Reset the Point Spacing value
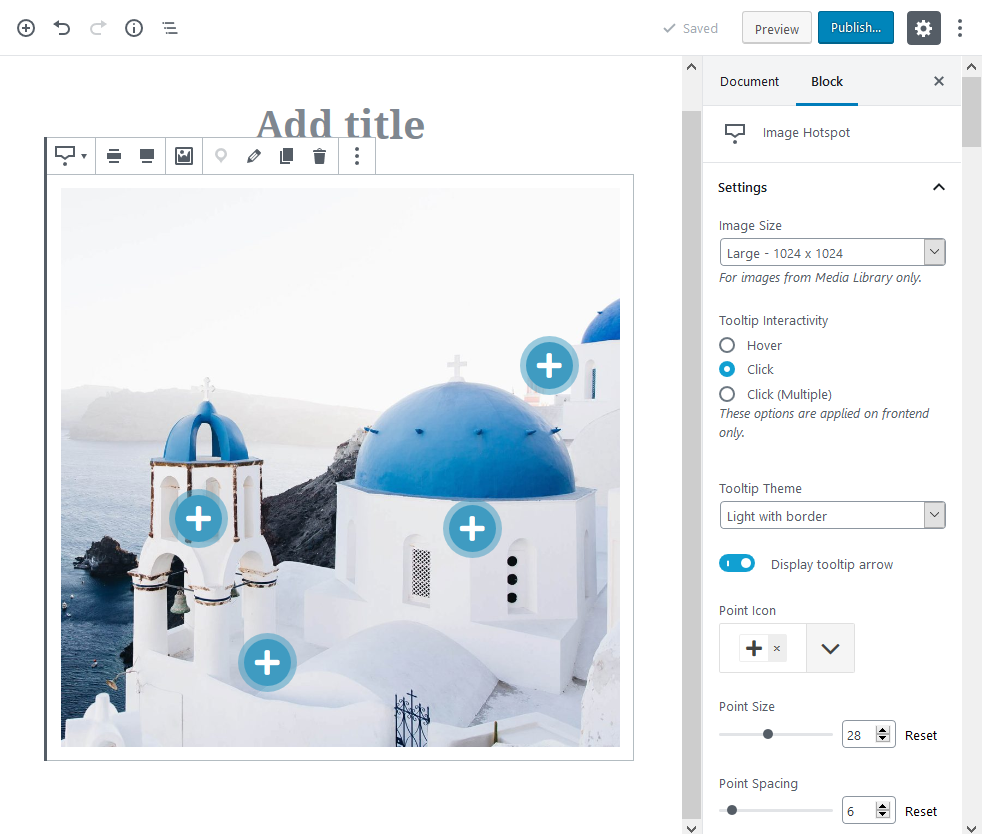The image size is (982, 834). point(921,811)
